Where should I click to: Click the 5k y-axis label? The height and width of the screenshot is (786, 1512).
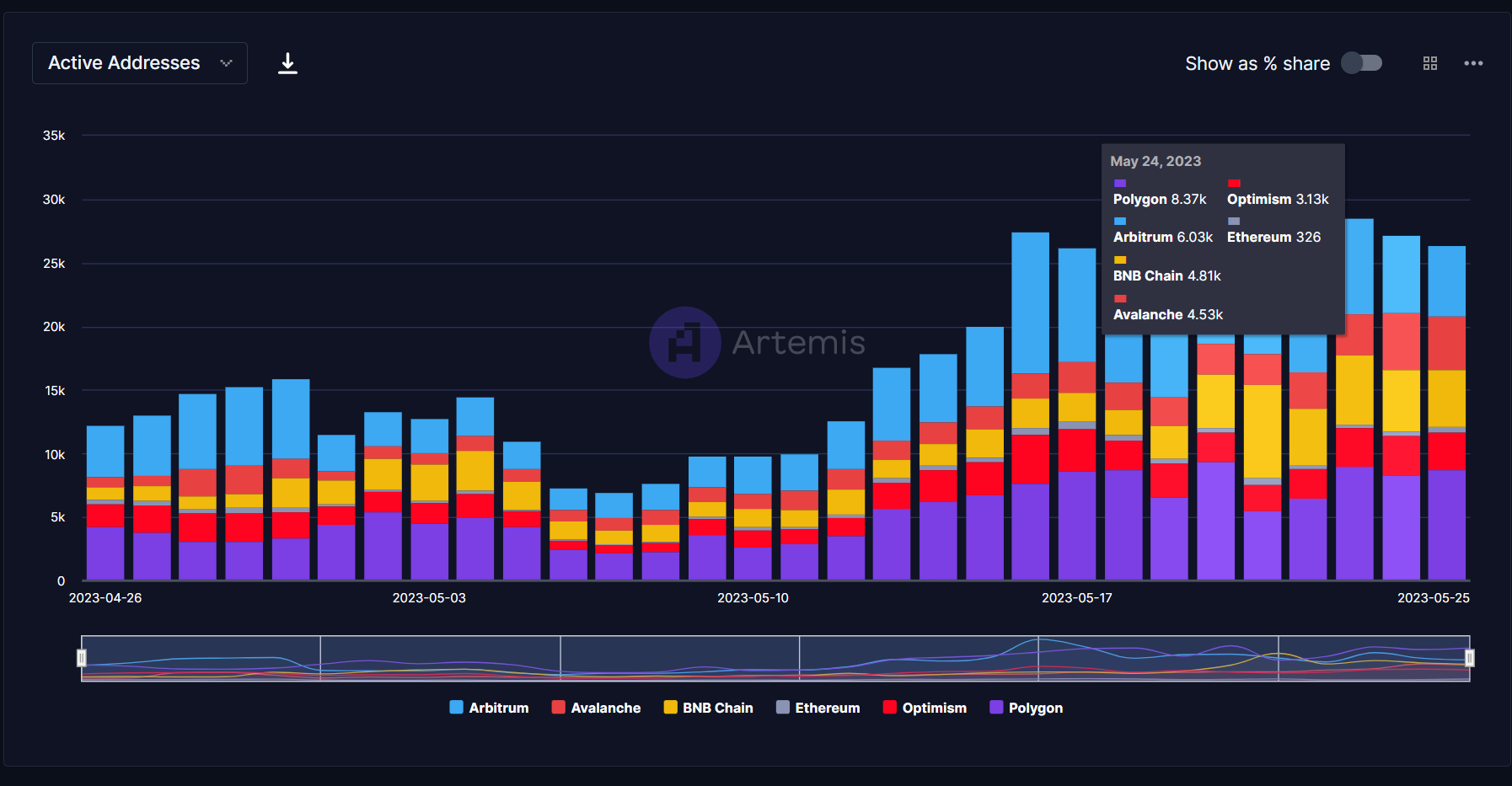pos(57,517)
